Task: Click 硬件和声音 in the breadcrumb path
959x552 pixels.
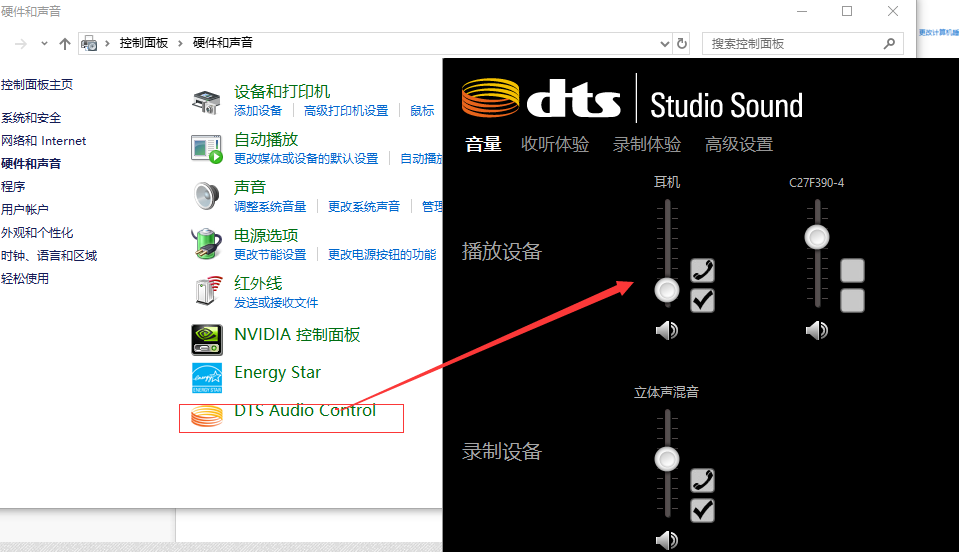Action: (223, 43)
